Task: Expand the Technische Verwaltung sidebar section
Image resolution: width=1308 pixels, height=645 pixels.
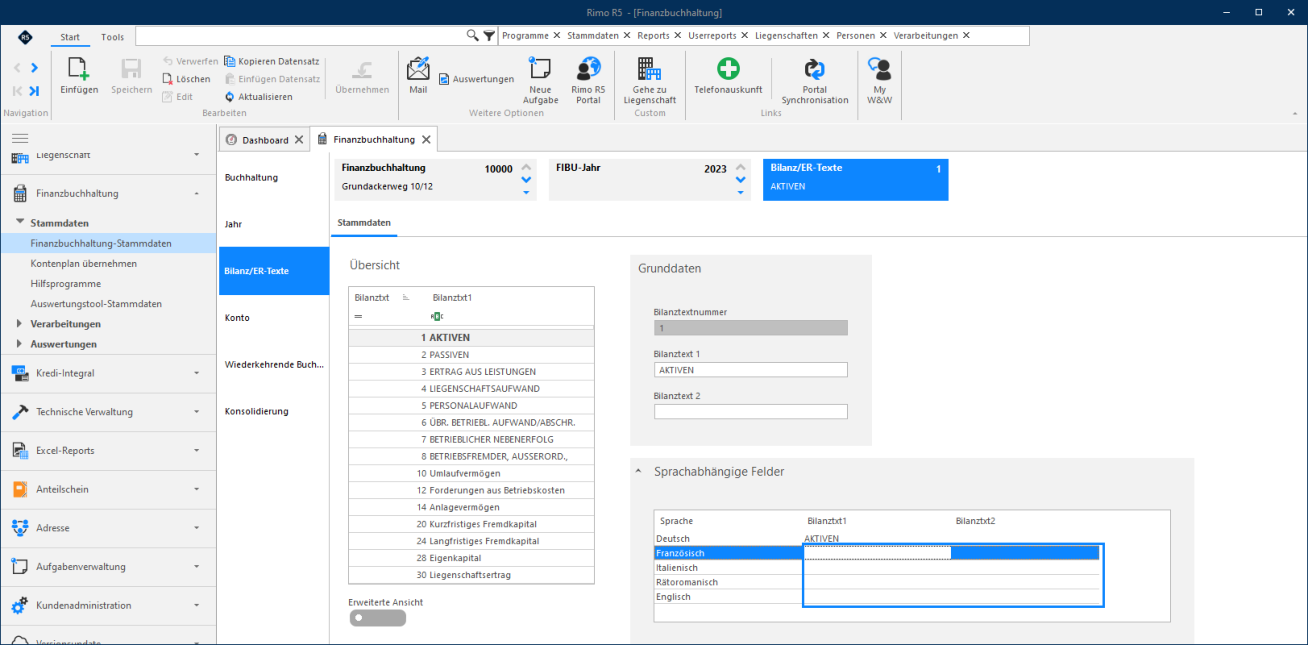Action: 196,411
